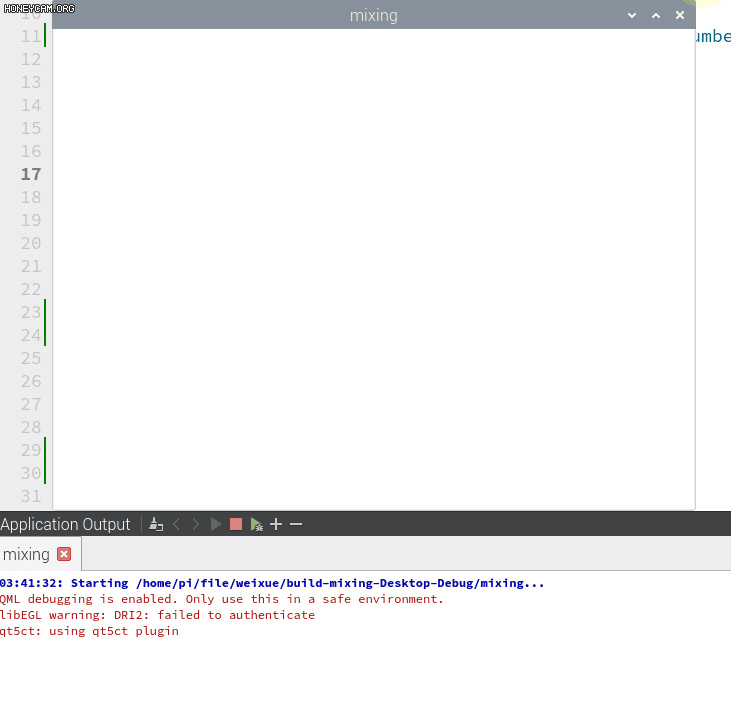Close the mixing application window
The height and width of the screenshot is (728, 731).
coord(680,15)
